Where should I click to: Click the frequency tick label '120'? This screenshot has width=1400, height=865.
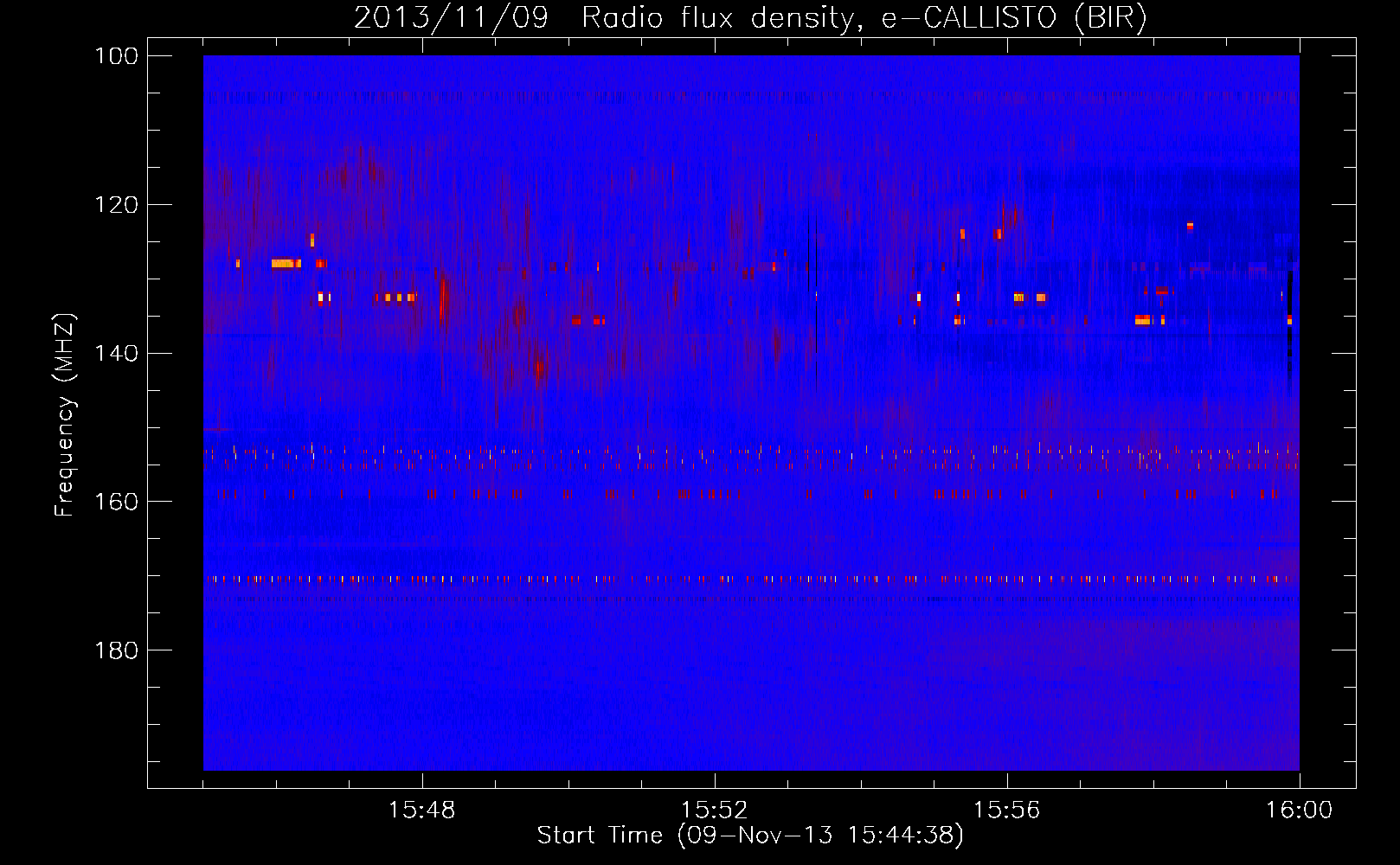[x=117, y=205]
